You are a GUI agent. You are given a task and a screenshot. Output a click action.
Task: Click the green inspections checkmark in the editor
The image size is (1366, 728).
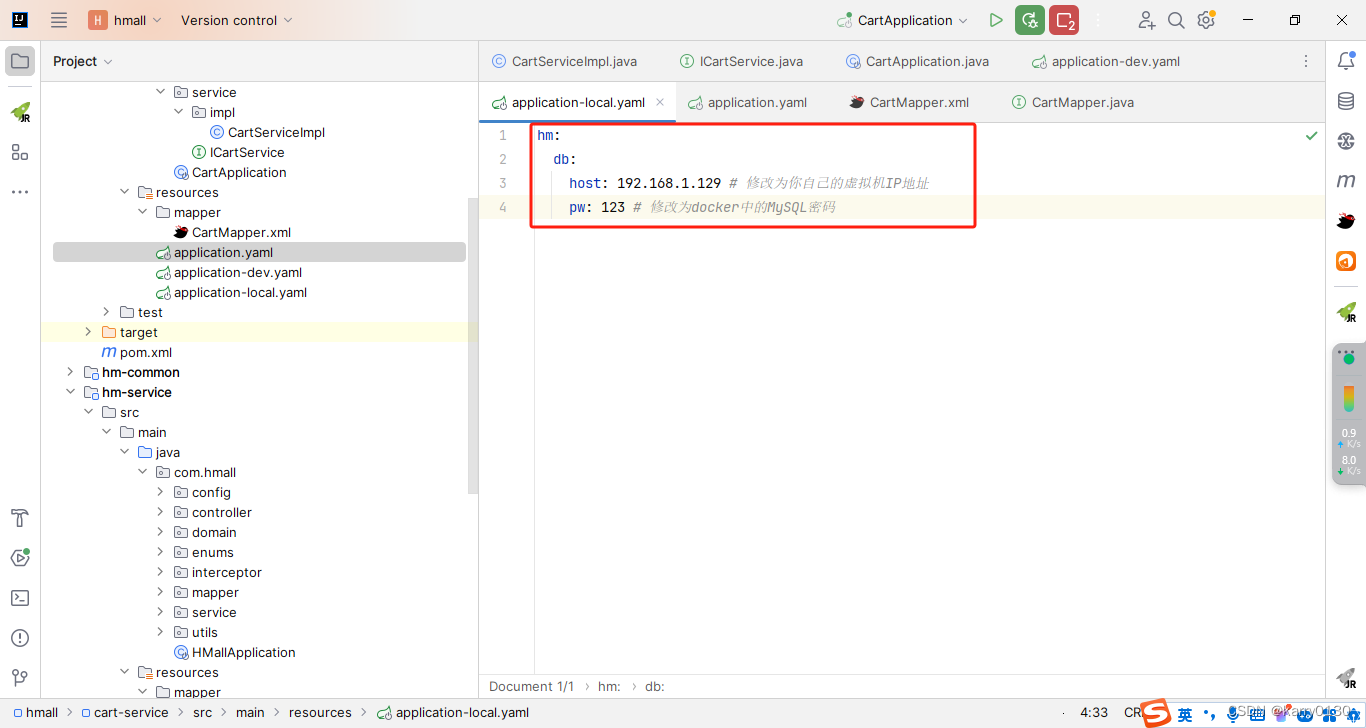pyautogui.click(x=1311, y=135)
